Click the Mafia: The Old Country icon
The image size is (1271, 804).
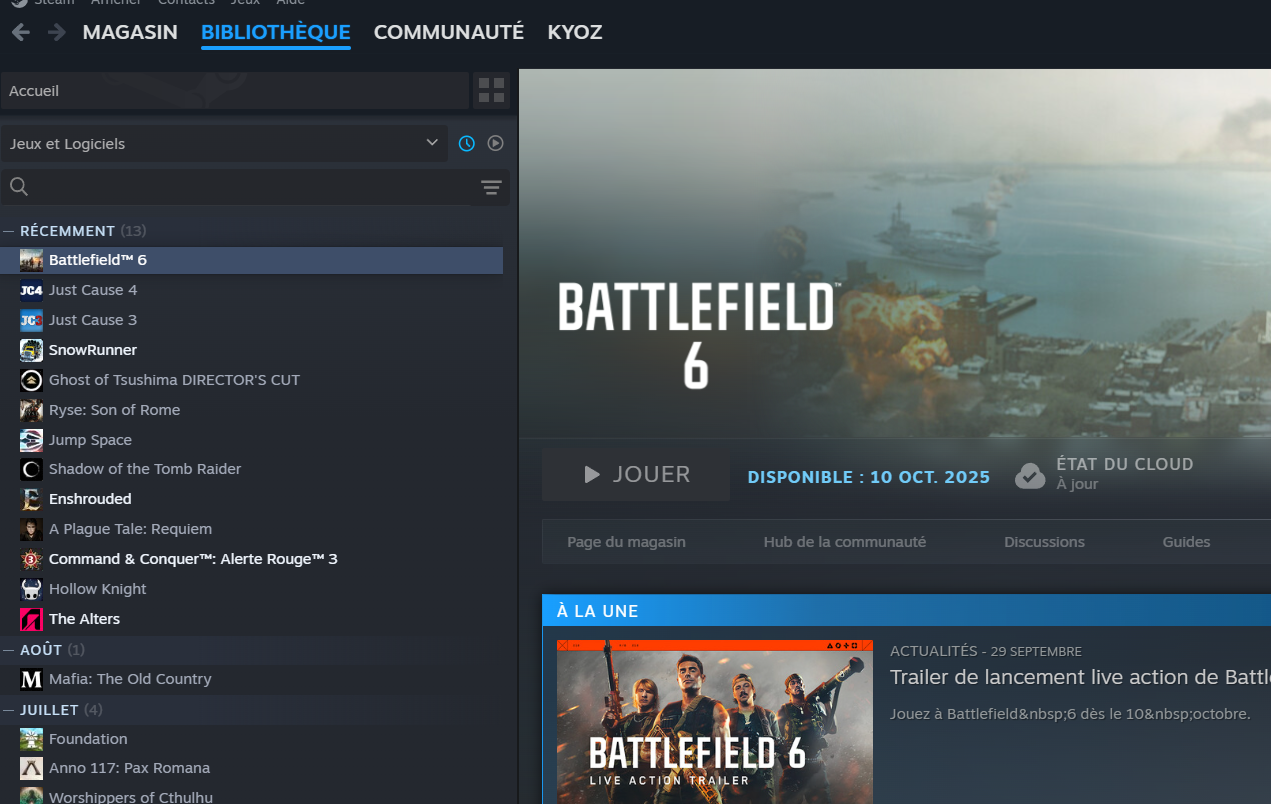pyautogui.click(x=31, y=679)
